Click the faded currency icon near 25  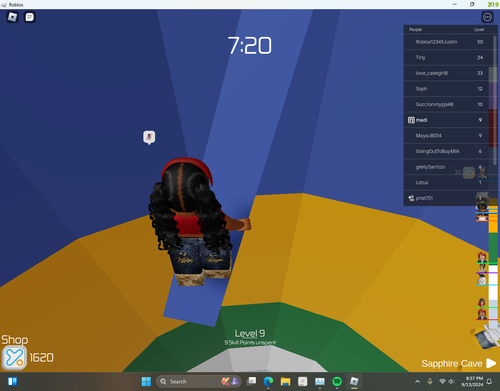coord(469,173)
